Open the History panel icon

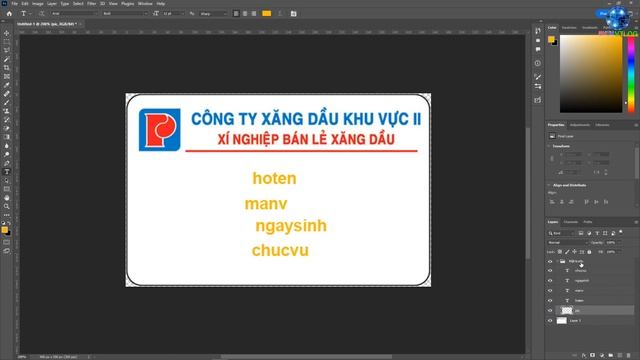[x=538, y=31]
